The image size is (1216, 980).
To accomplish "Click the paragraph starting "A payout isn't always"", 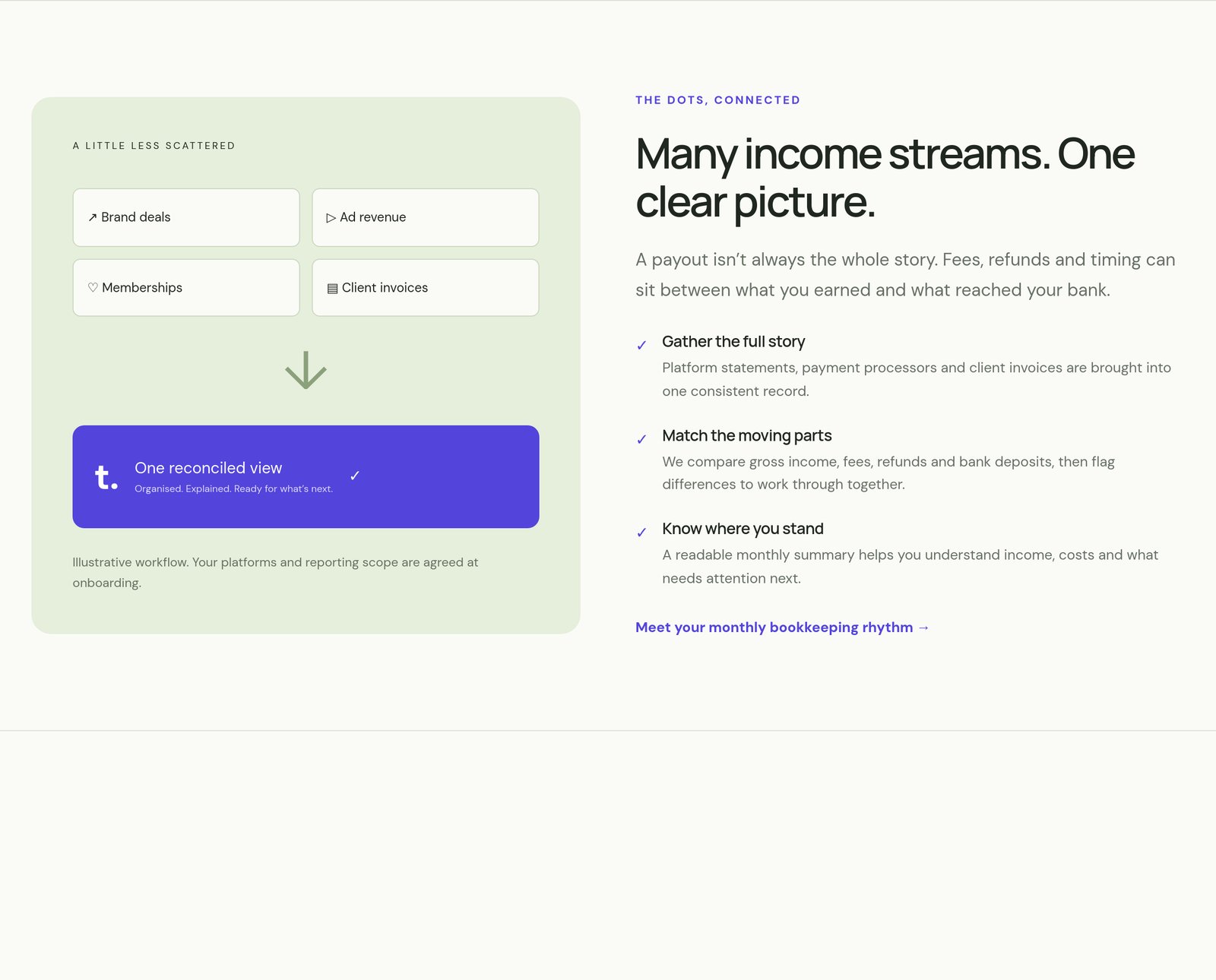I will click(x=905, y=274).
